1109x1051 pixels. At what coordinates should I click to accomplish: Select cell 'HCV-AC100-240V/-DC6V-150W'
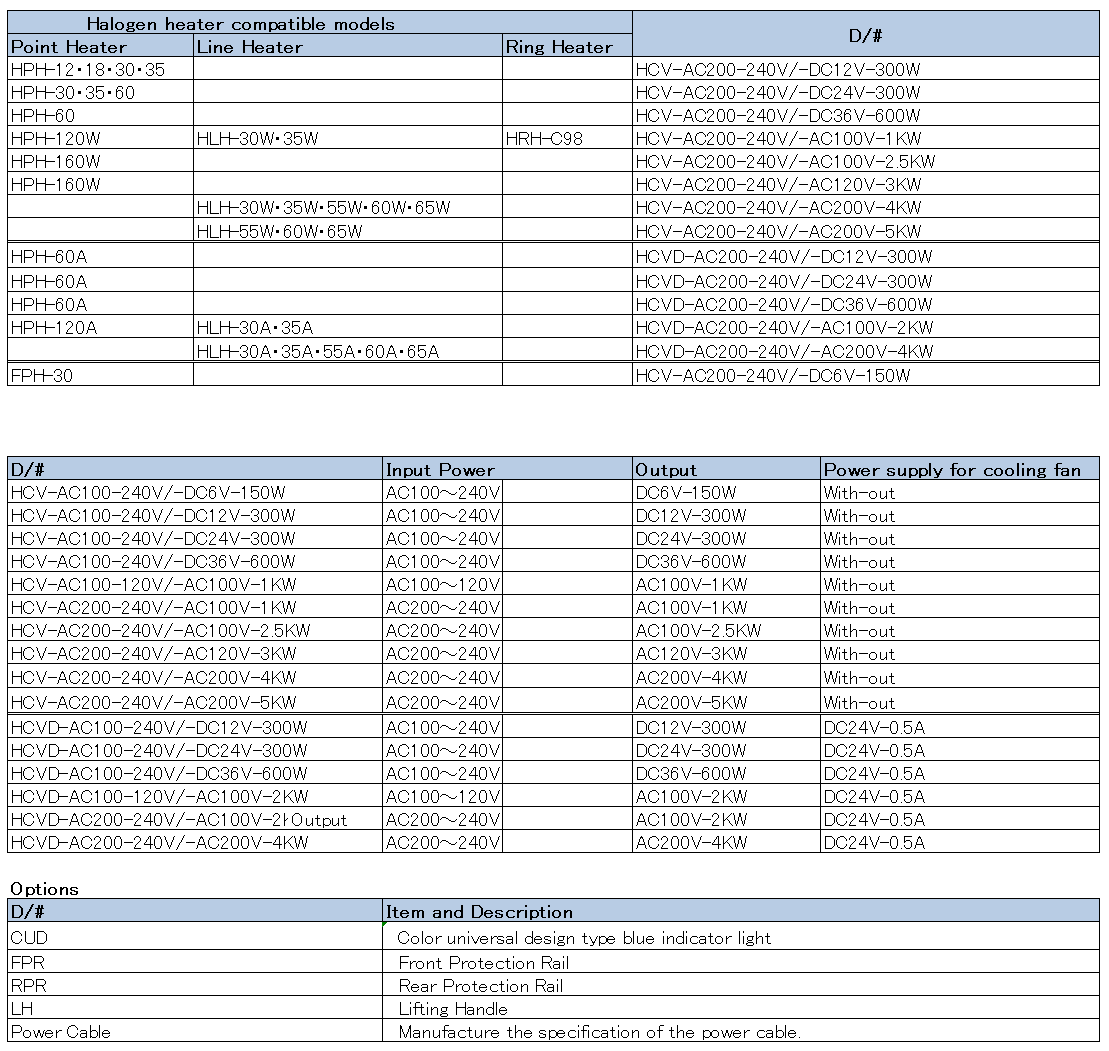194,492
